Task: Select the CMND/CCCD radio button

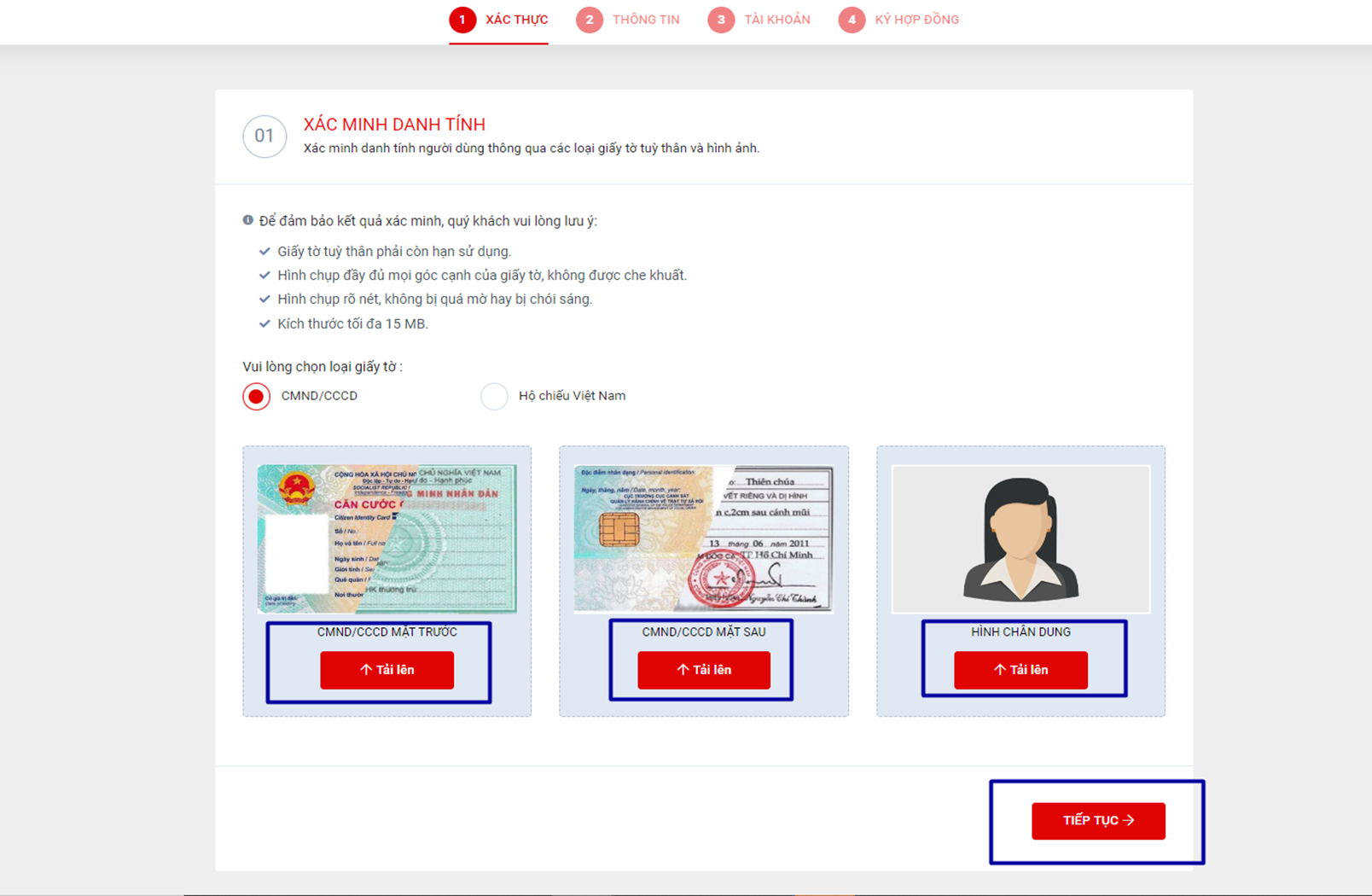Action: click(x=257, y=396)
